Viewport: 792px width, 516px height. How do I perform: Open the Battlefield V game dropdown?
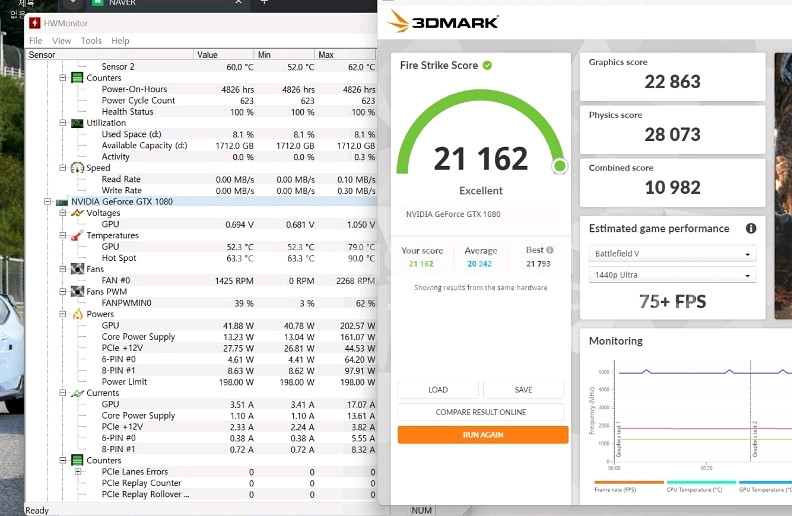click(671, 254)
